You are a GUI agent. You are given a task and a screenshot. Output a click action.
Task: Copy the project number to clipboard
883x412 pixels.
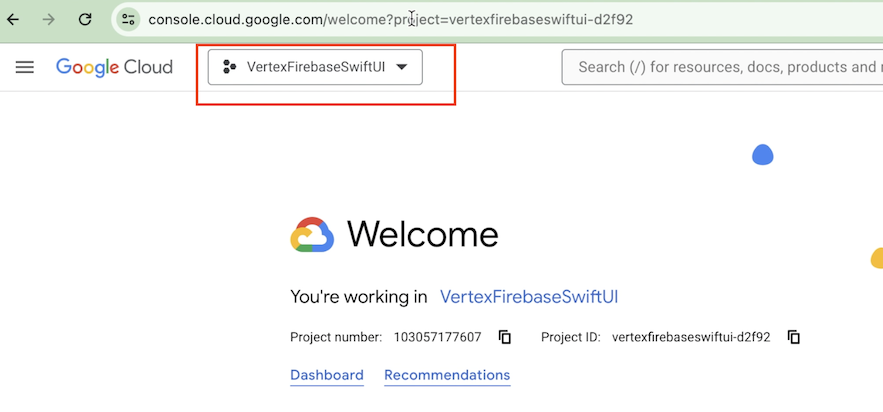tap(505, 337)
